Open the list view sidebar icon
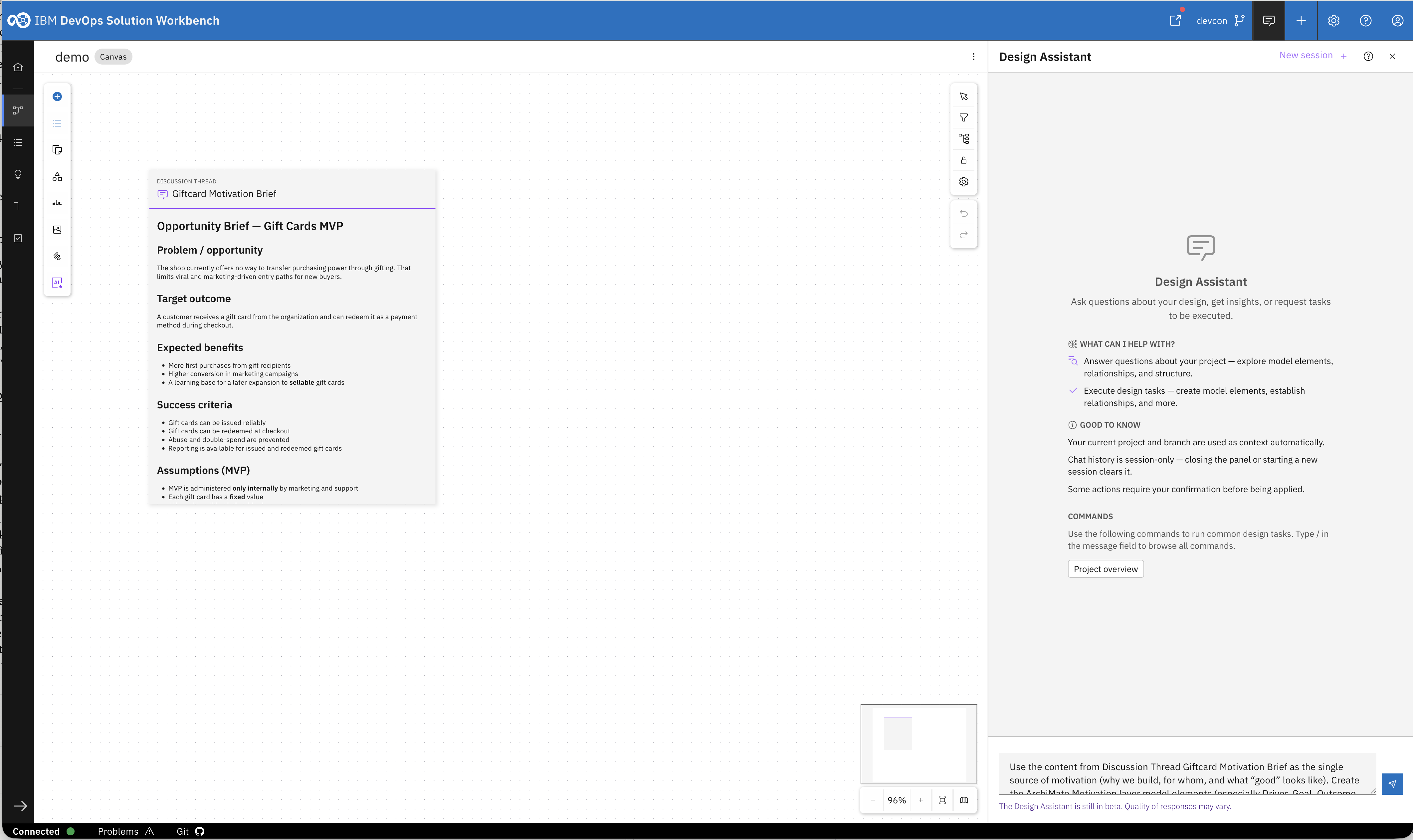 [x=18, y=143]
